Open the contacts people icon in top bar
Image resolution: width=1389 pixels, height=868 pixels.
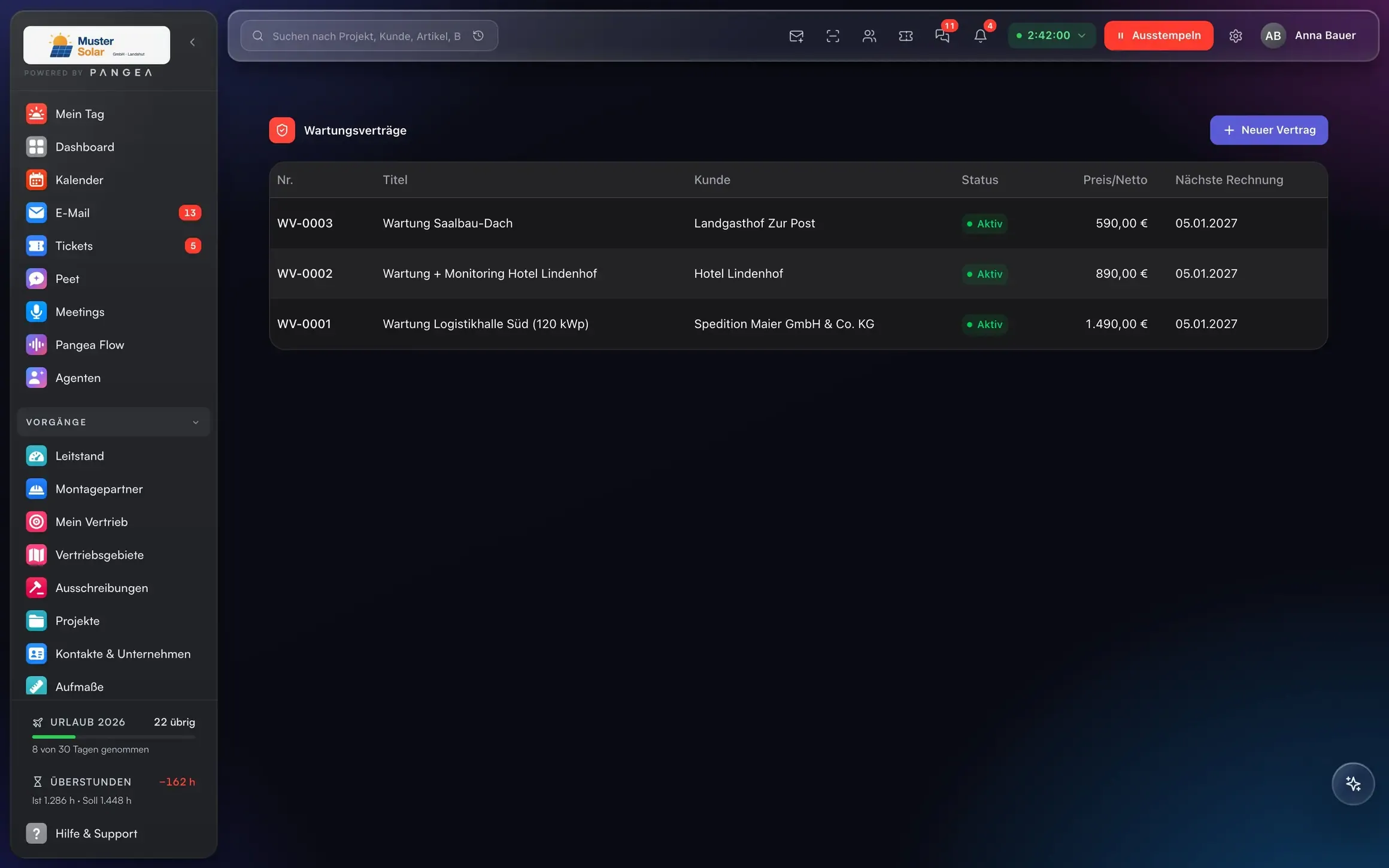pyautogui.click(x=869, y=36)
